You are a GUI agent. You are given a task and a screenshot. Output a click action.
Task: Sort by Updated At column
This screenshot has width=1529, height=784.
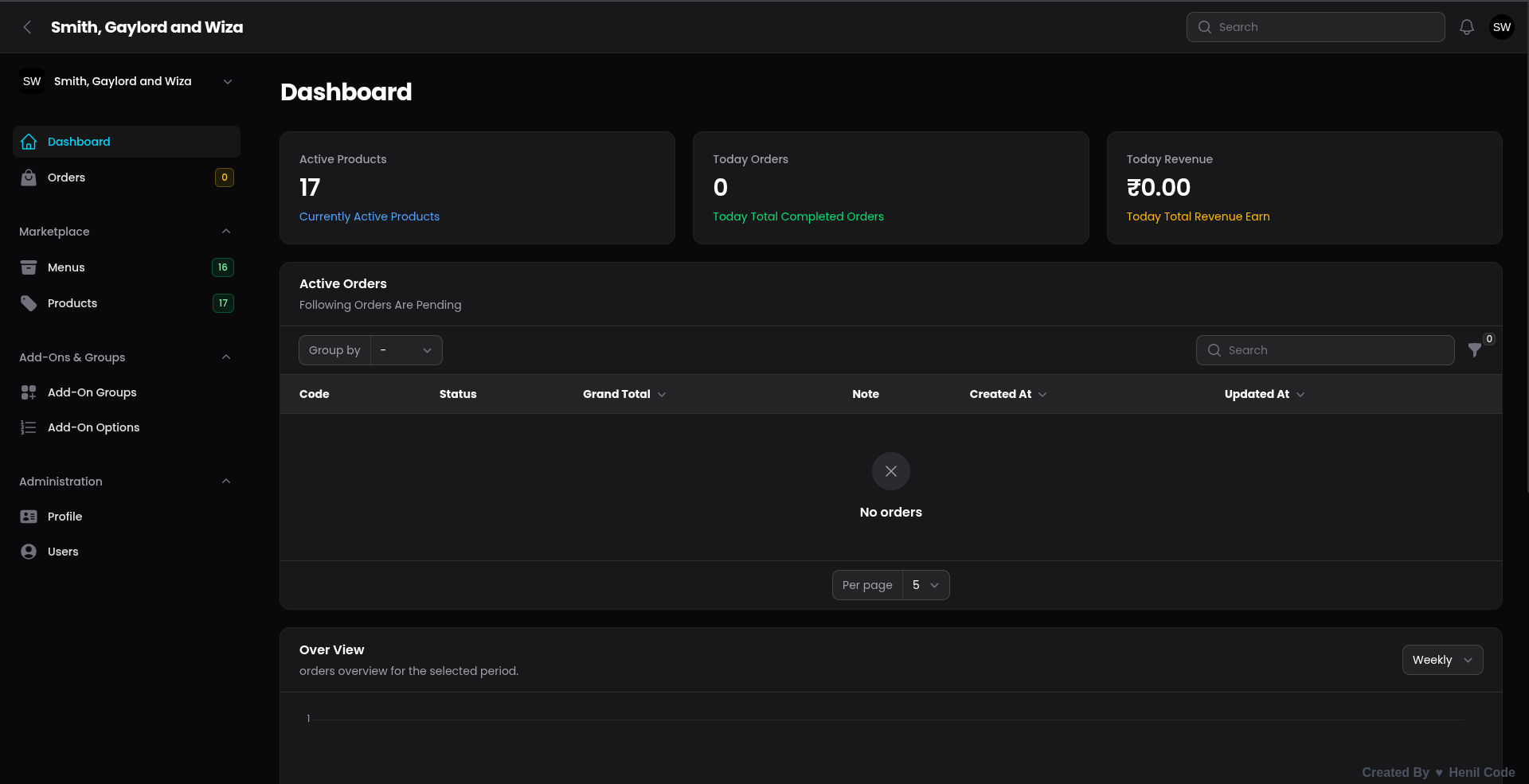point(1265,394)
